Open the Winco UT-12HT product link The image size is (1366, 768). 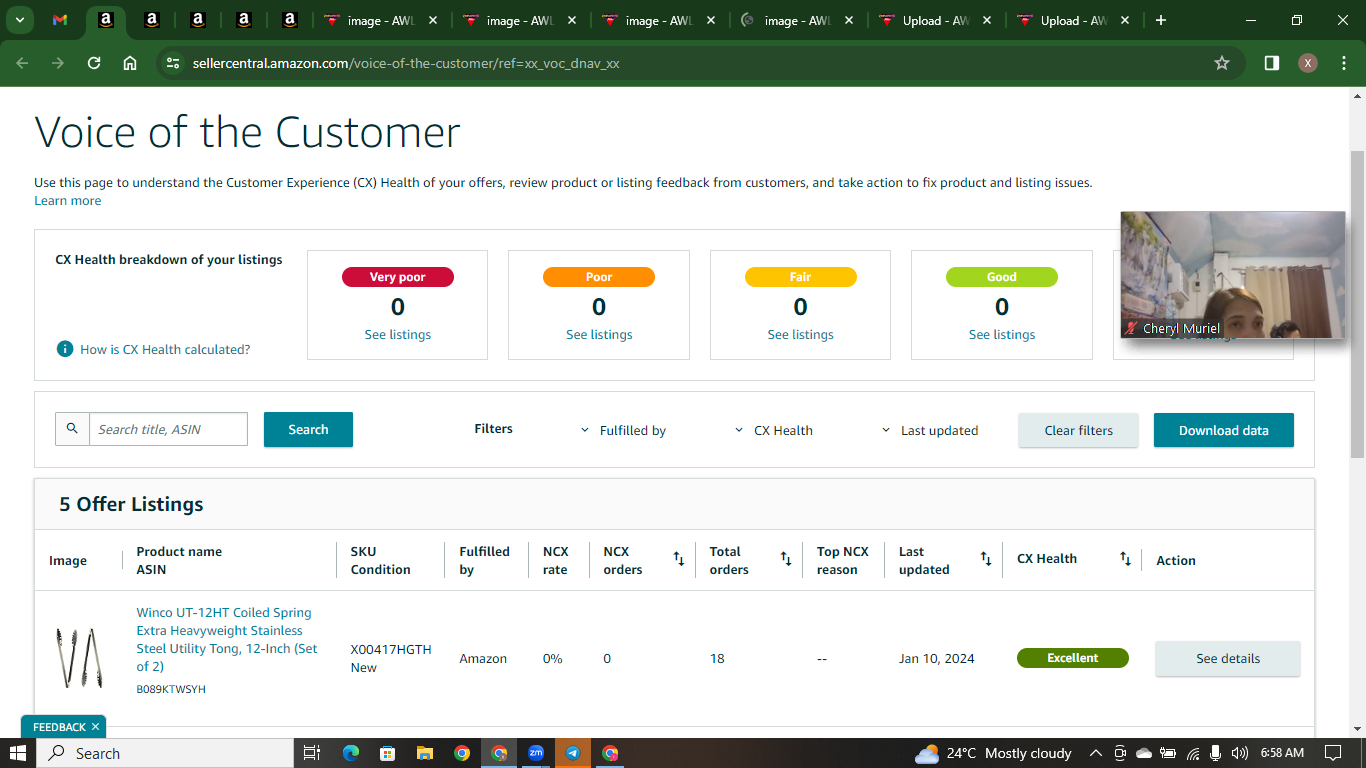227,639
